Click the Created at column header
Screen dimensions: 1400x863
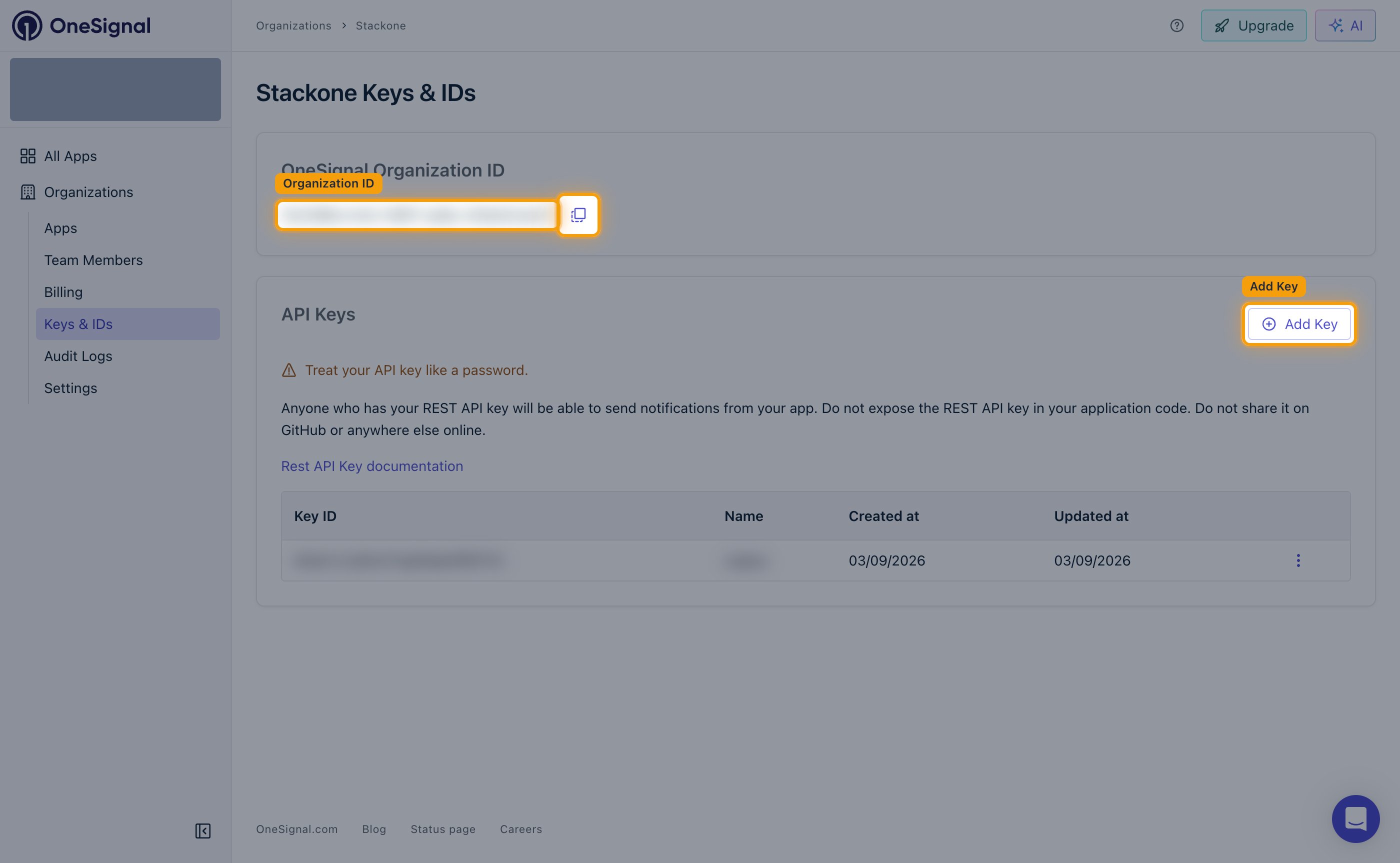pyautogui.click(x=883, y=516)
